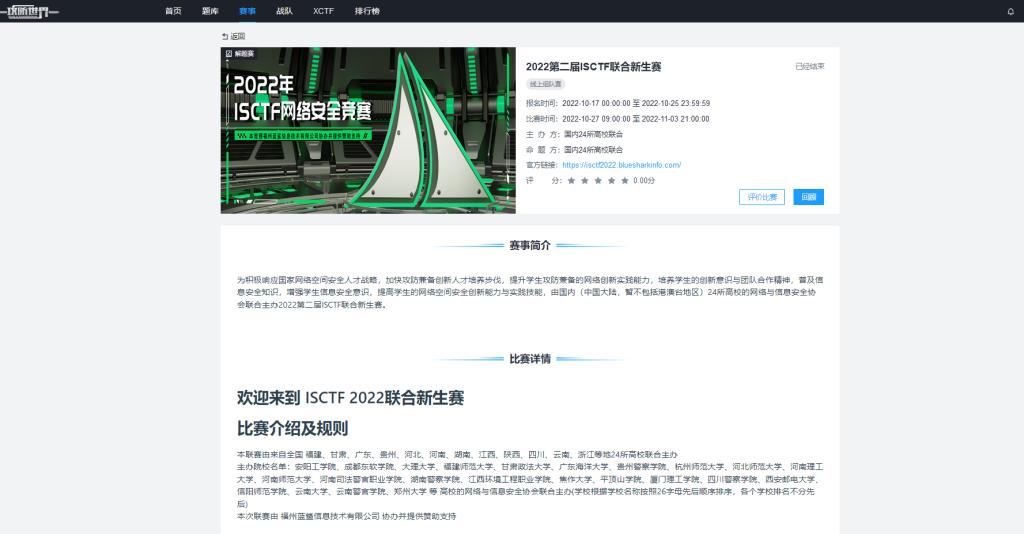
Task: Open the 战队 navigation item
Action: (x=285, y=11)
